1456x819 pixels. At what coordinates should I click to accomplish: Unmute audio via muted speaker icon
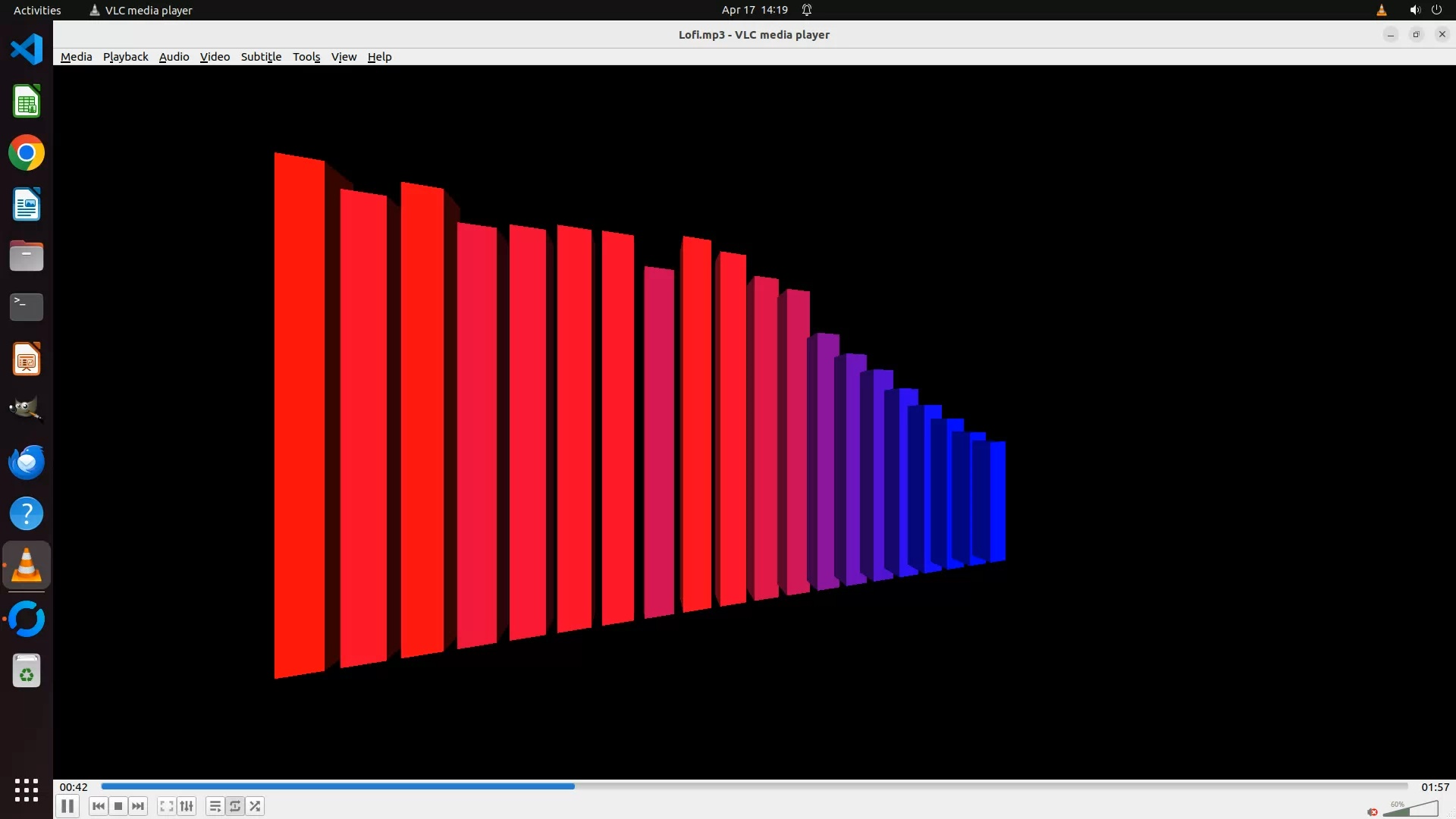point(1373,812)
